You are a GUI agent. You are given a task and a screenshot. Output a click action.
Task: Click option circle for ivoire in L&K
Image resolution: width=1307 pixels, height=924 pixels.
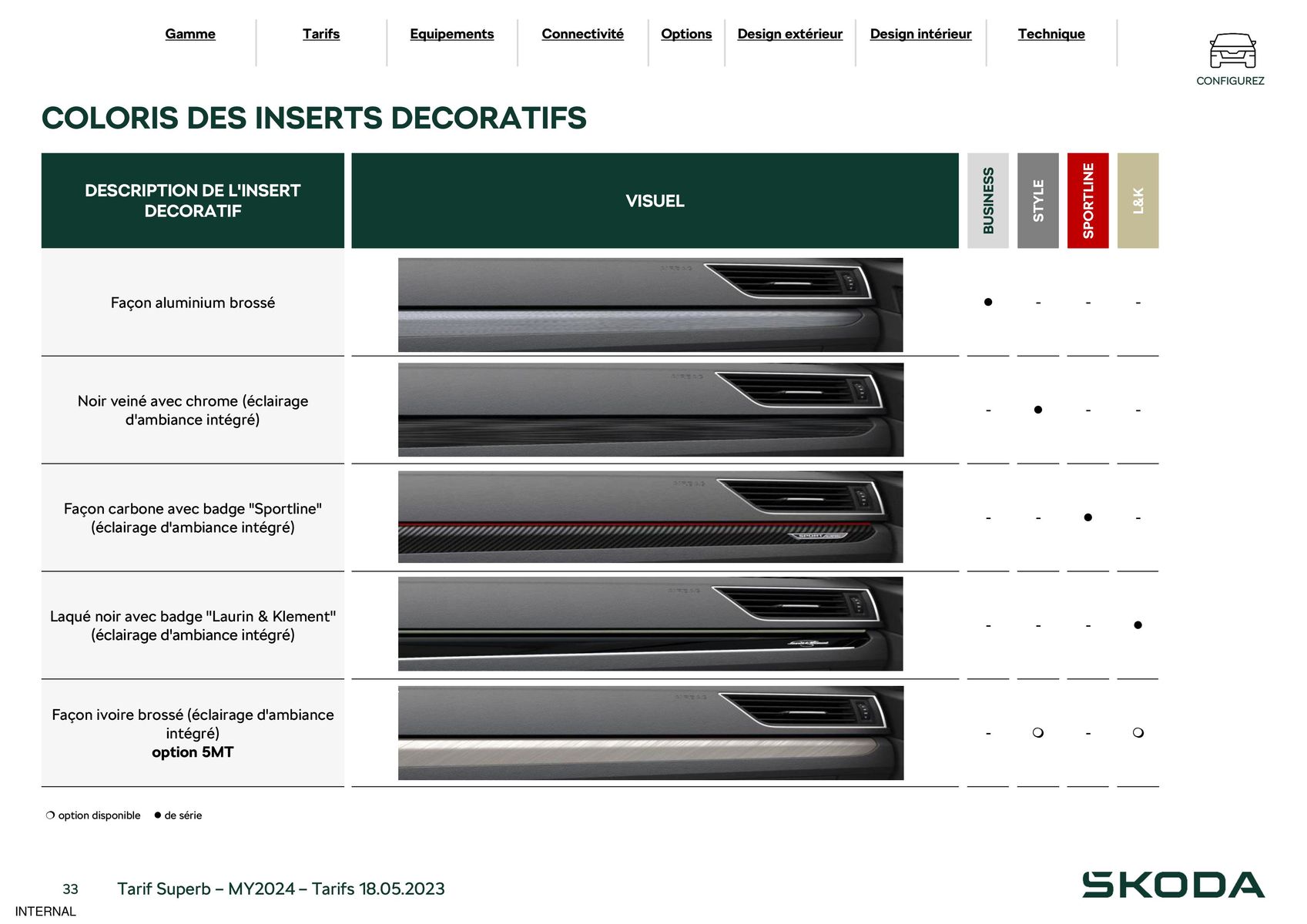(x=1138, y=732)
